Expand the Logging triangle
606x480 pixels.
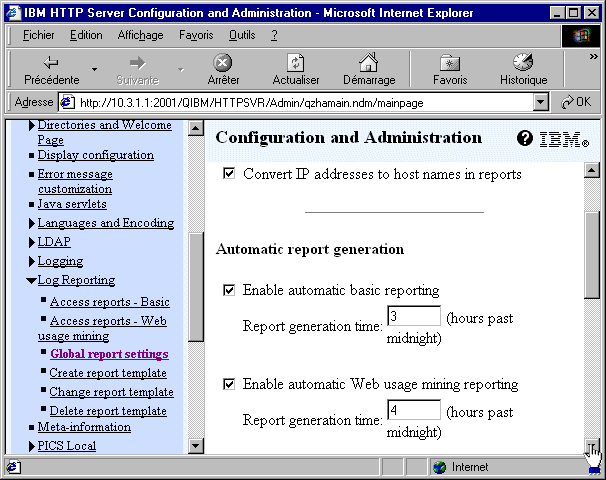32,261
